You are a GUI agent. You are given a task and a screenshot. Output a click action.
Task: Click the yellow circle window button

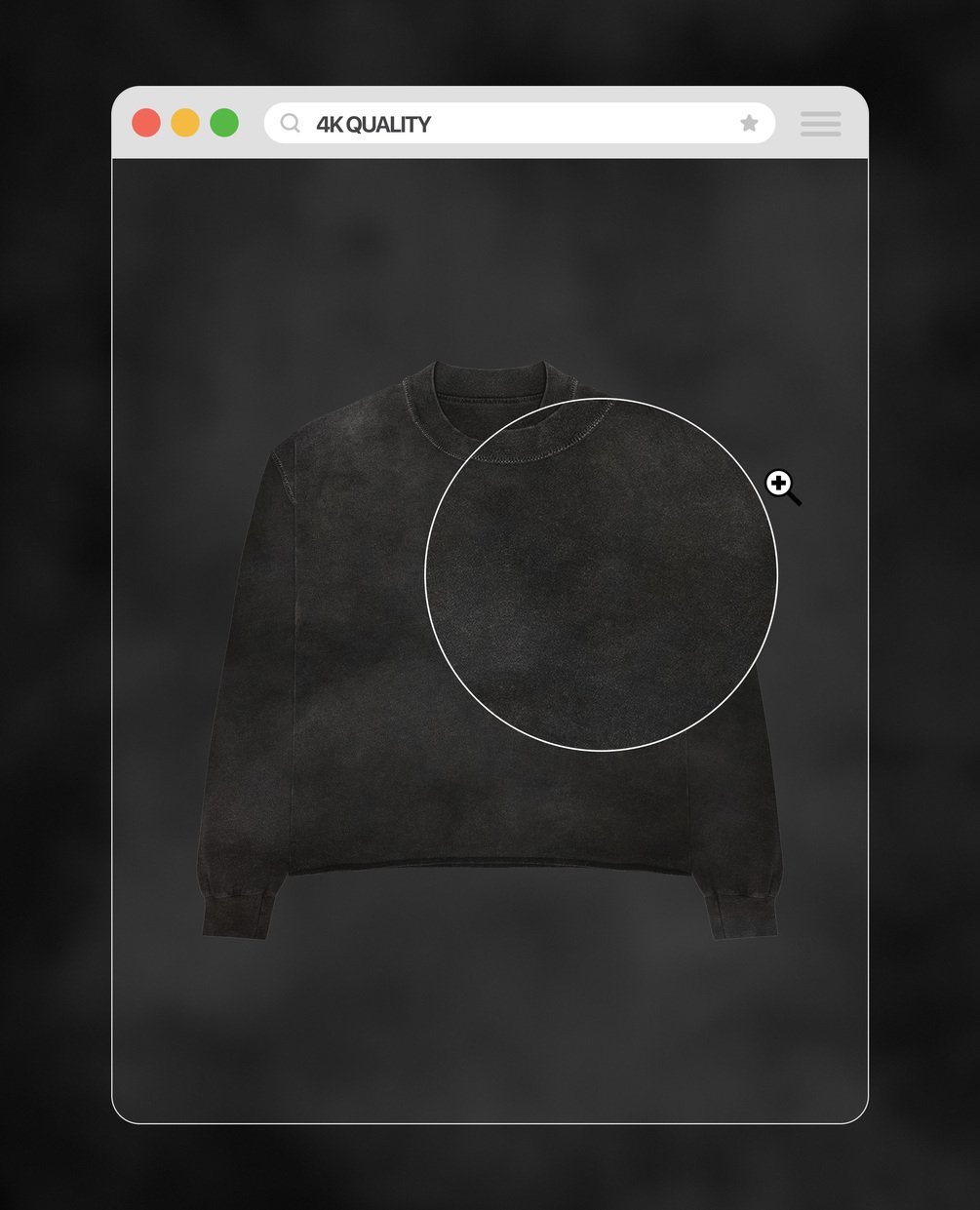[185, 123]
